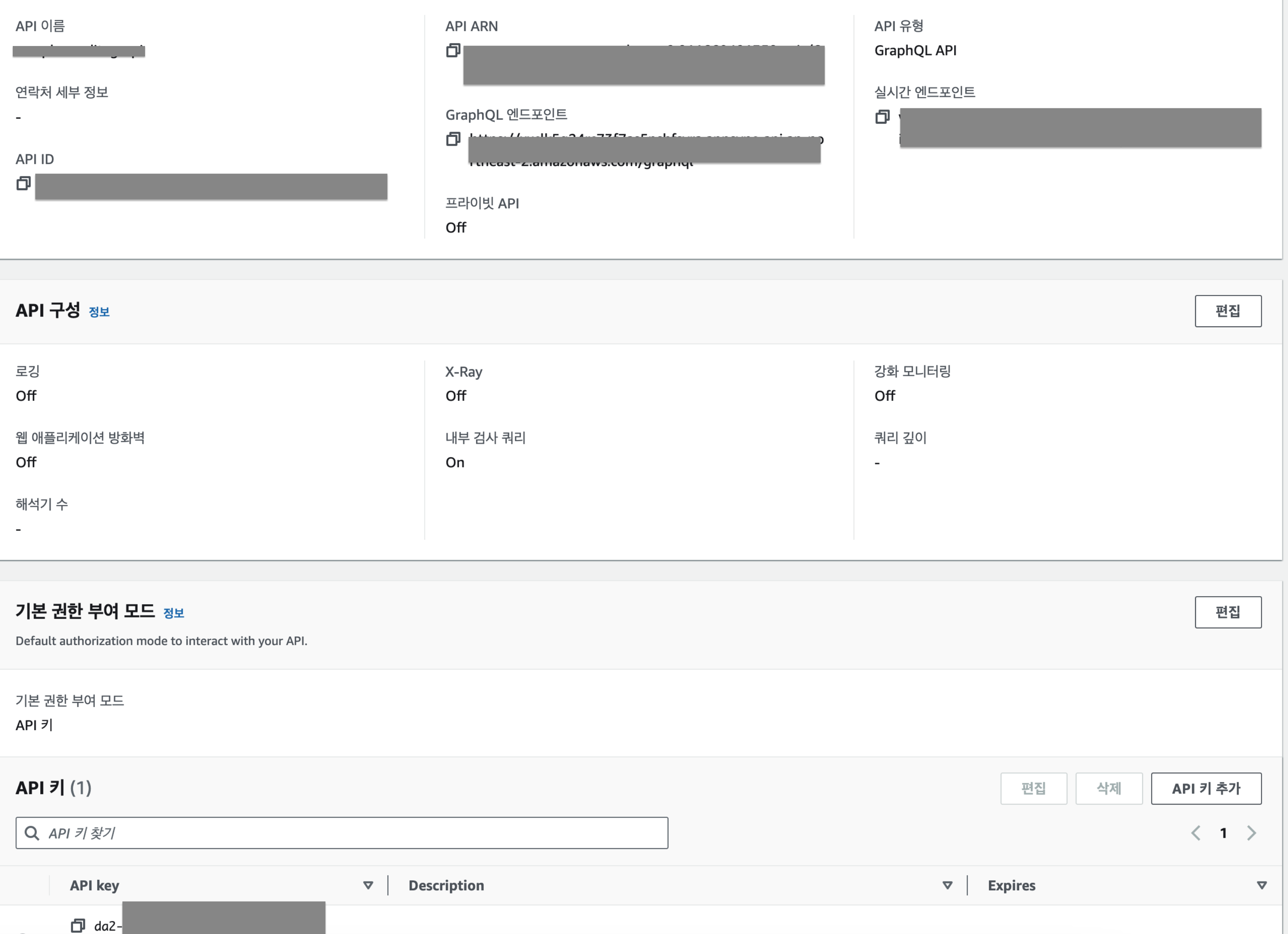
Task: Copy the API ARN value
Action: (x=453, y=51)
